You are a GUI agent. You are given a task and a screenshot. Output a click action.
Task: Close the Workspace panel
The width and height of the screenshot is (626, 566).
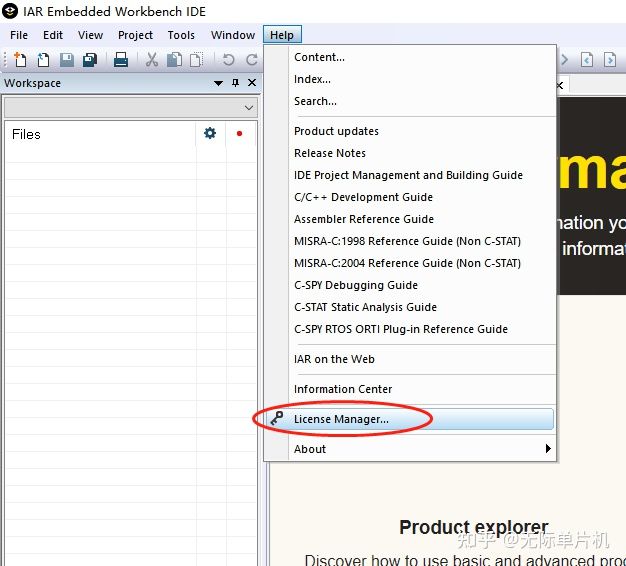point(251,83)
